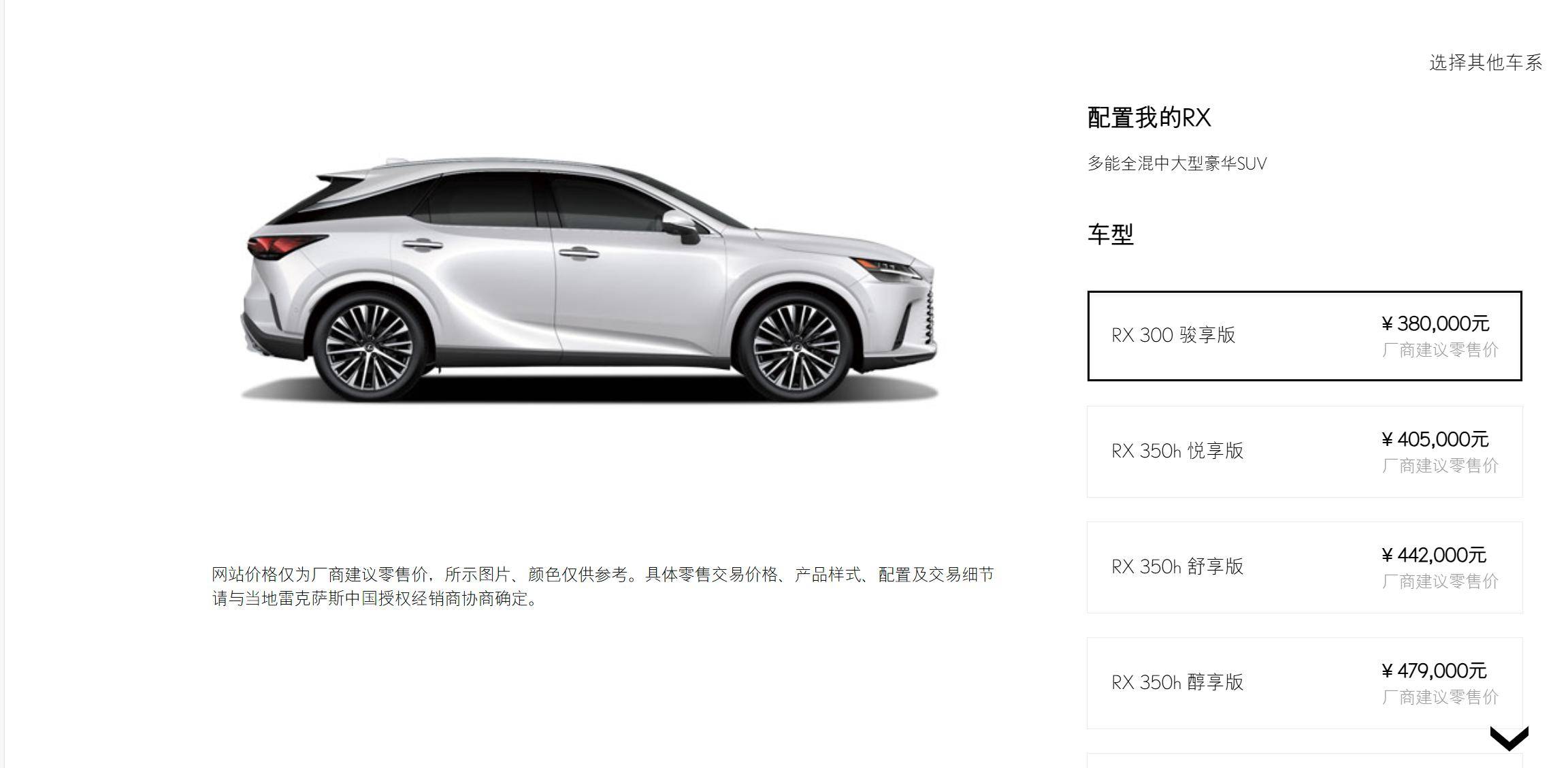
Task: Click 厂商建议零售价 under the ¥380,000元 price
Action: click(1440, 350)
